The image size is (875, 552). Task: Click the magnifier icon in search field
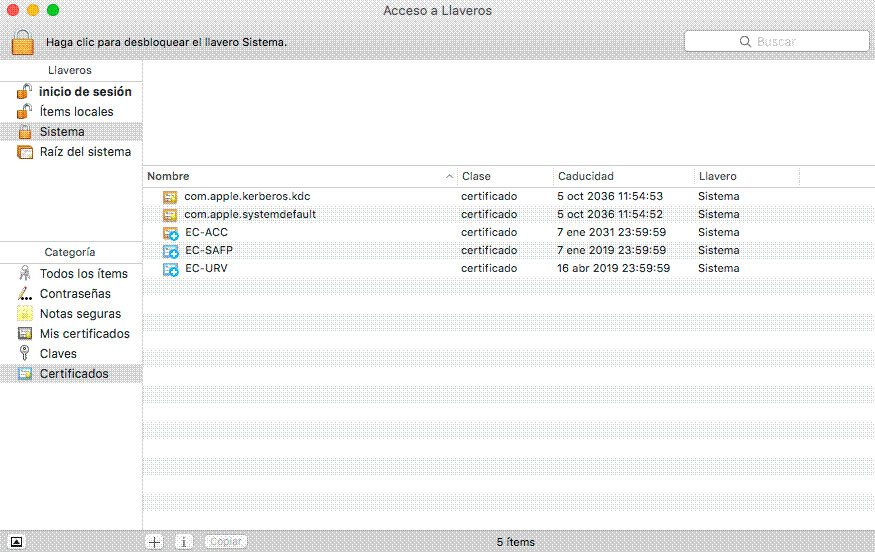point(745,41)
